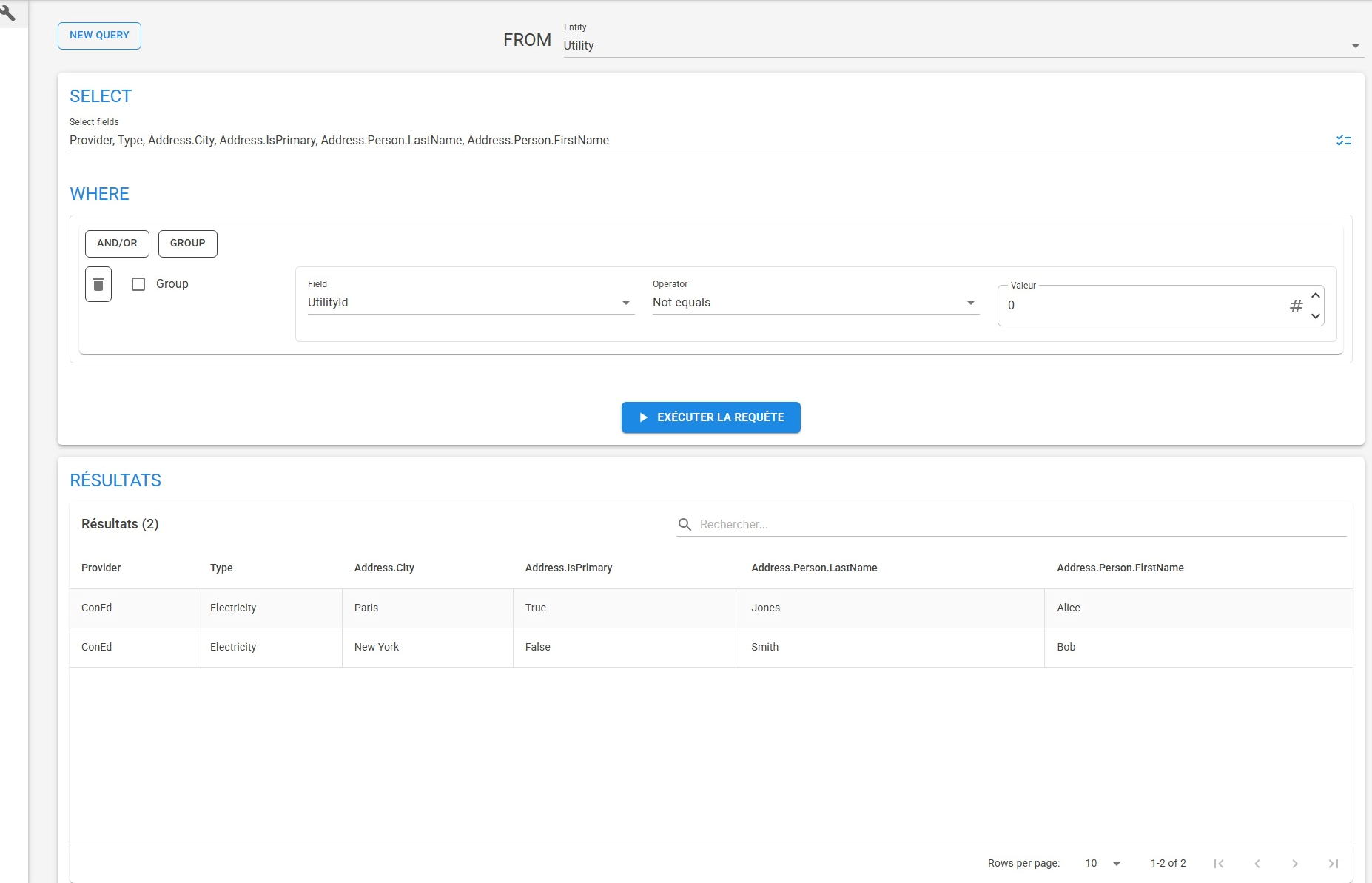Sort by Address.City column header

pos(384,568)
